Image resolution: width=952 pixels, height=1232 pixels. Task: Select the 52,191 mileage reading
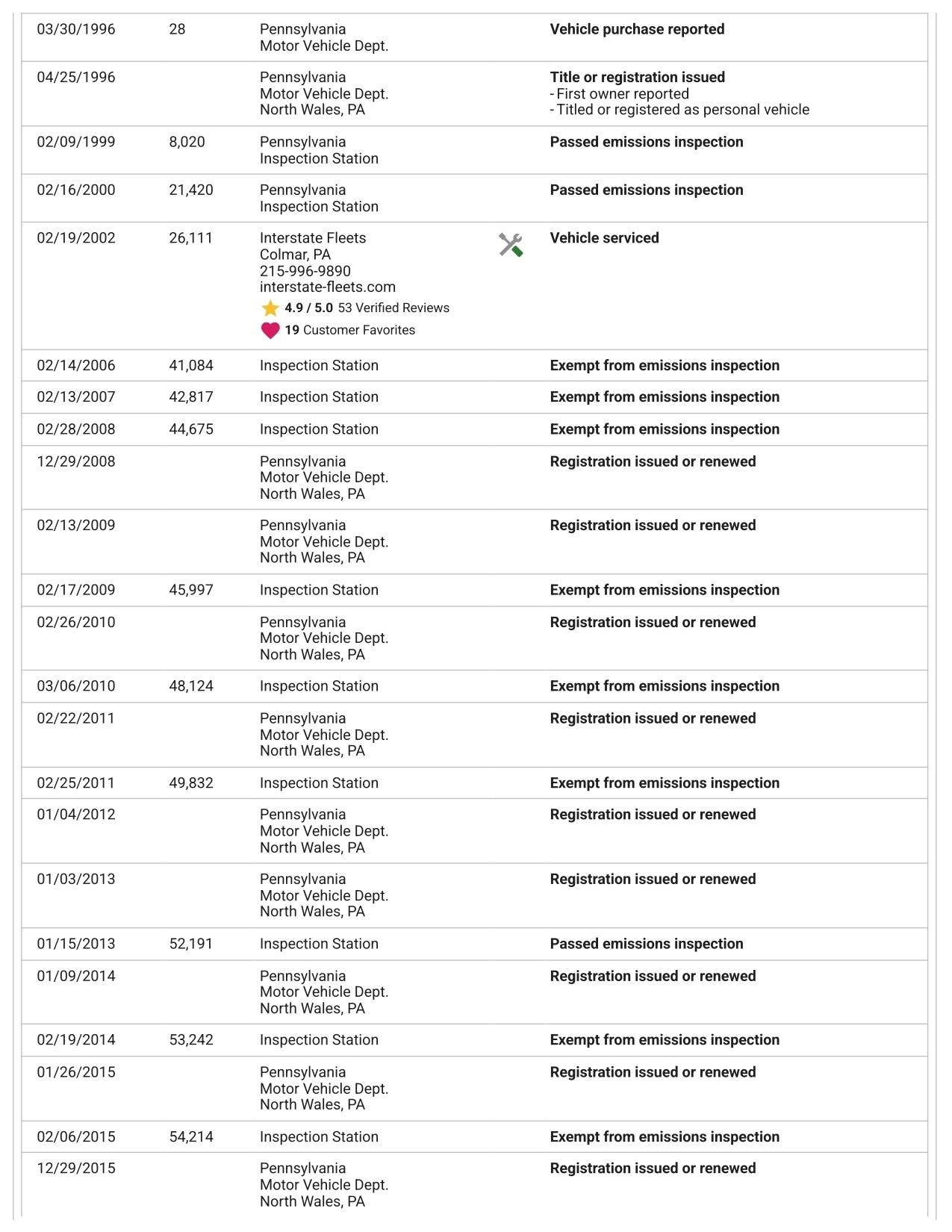pyautogui.click(x=191, y=944)
